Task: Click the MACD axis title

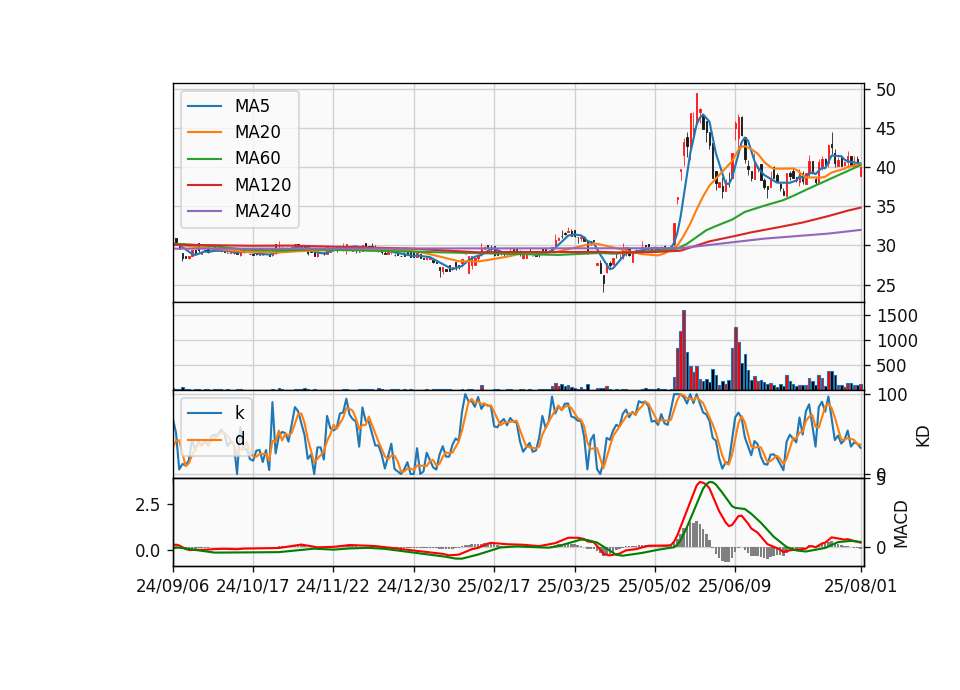Action: 901,524
